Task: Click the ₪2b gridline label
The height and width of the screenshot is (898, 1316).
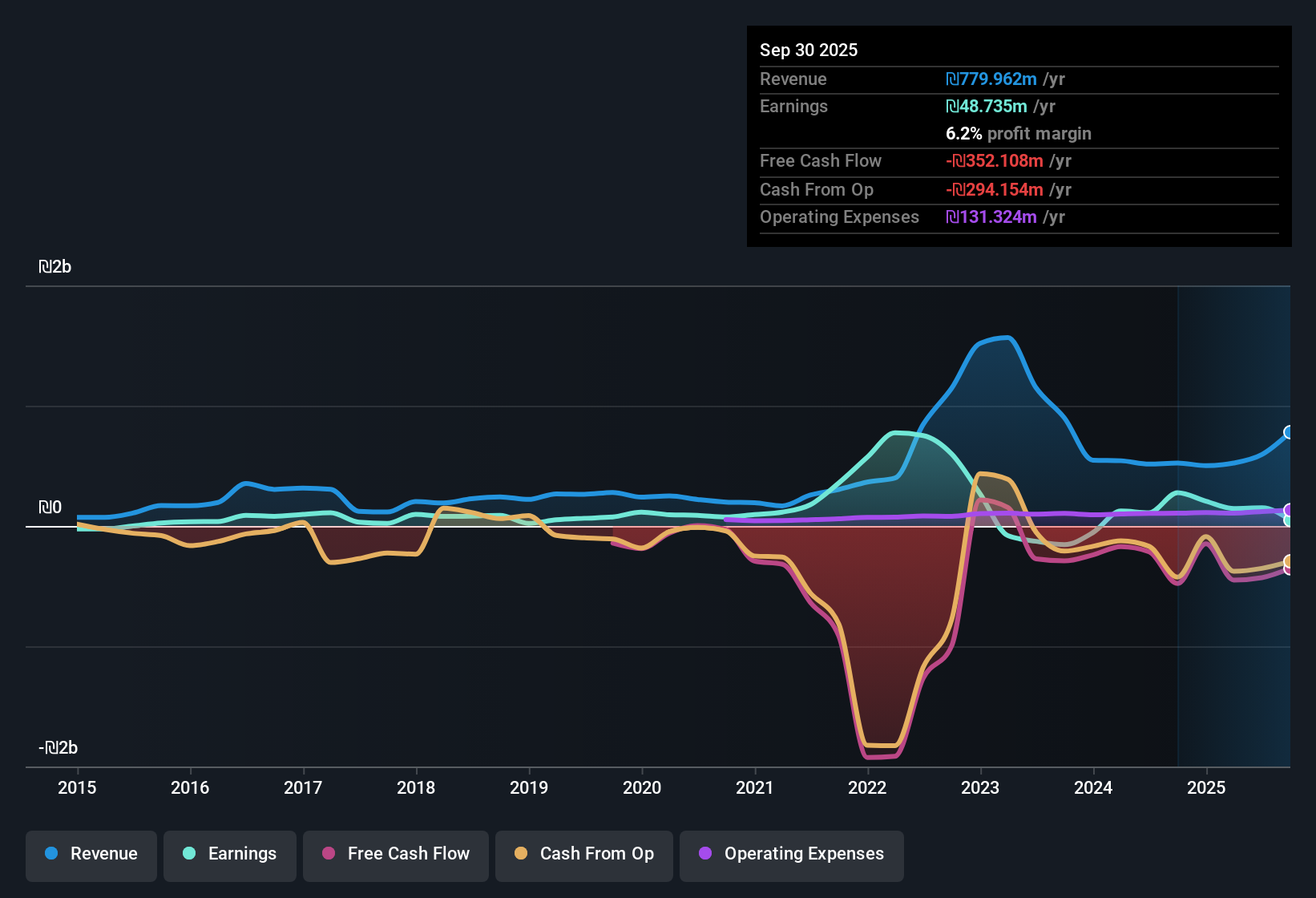Action: 54,266
